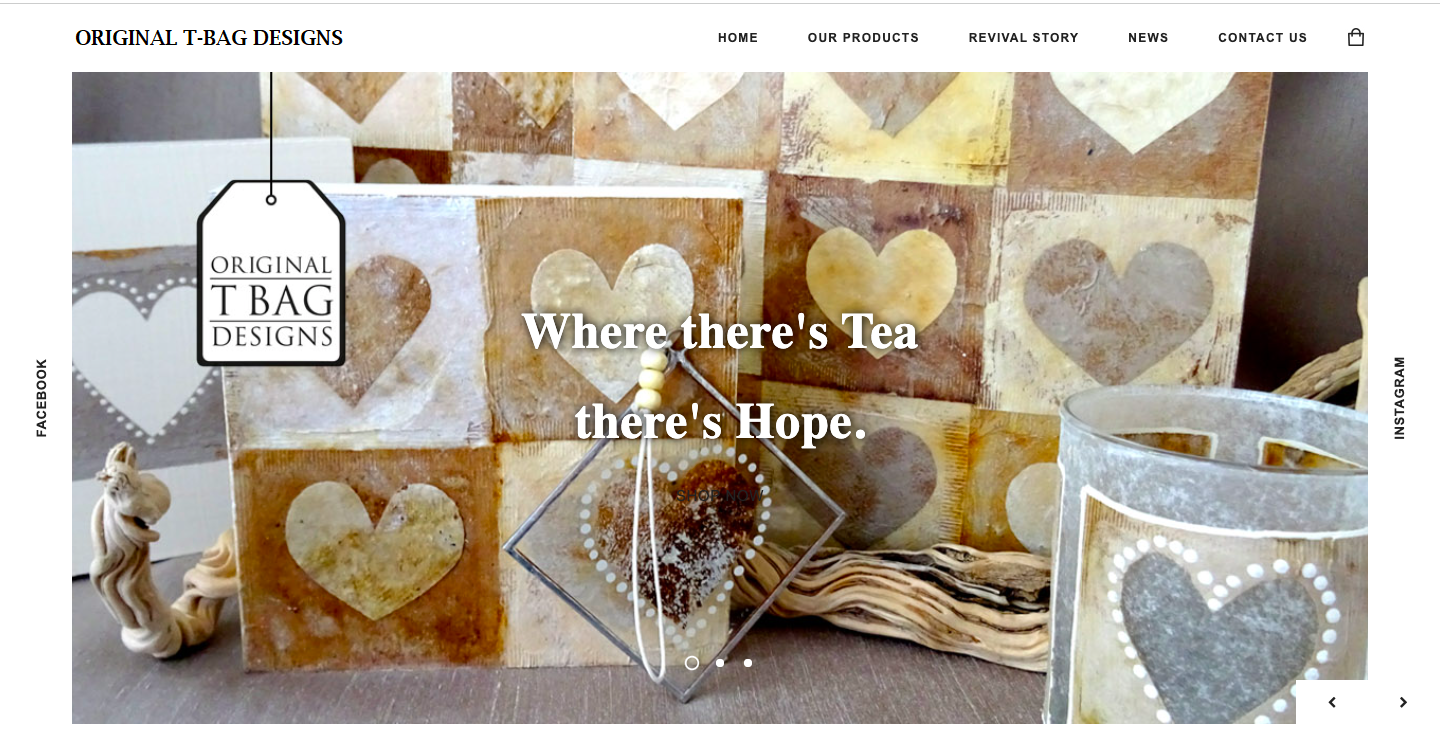Open the shopping bag cart icon
Screen dimensions: 1440x740
[x=1356, y=38]
